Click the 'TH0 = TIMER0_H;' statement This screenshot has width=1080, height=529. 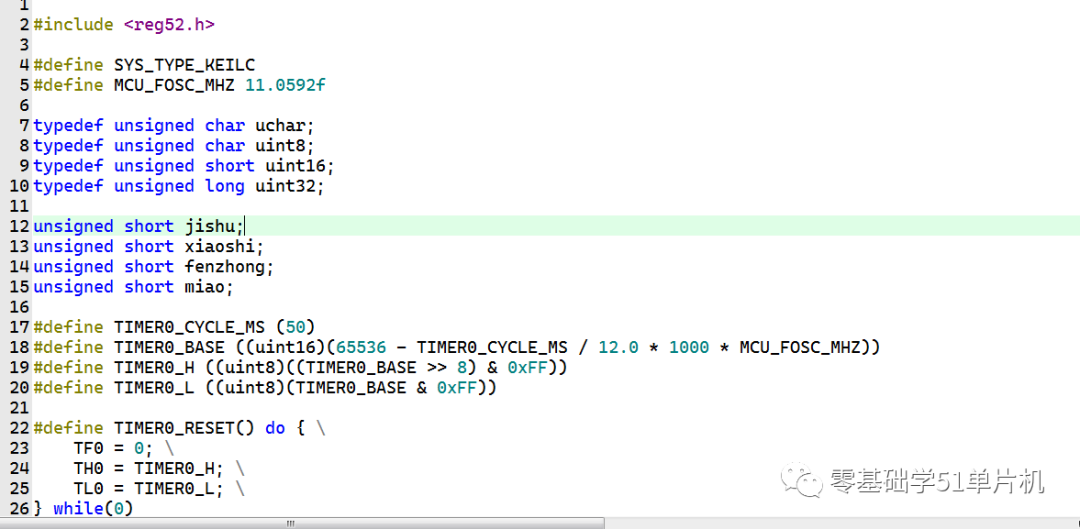click(x=149, y=468)
